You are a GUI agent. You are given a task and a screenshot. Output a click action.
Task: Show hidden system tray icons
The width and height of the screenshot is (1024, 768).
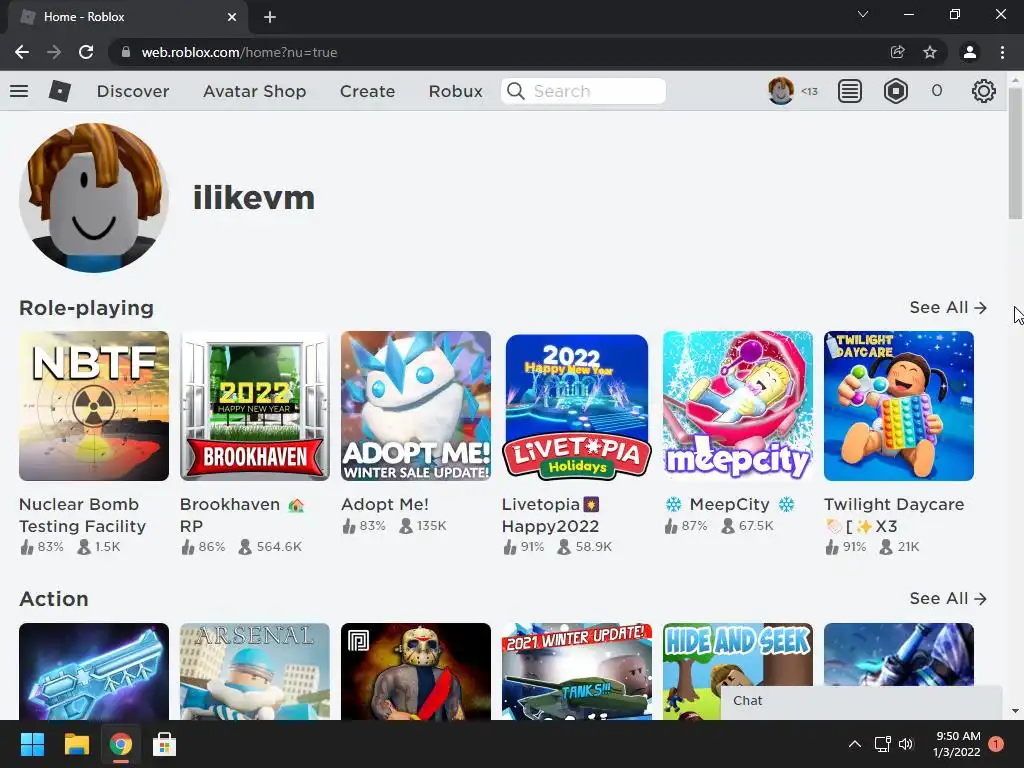click(x=854, y=744)
